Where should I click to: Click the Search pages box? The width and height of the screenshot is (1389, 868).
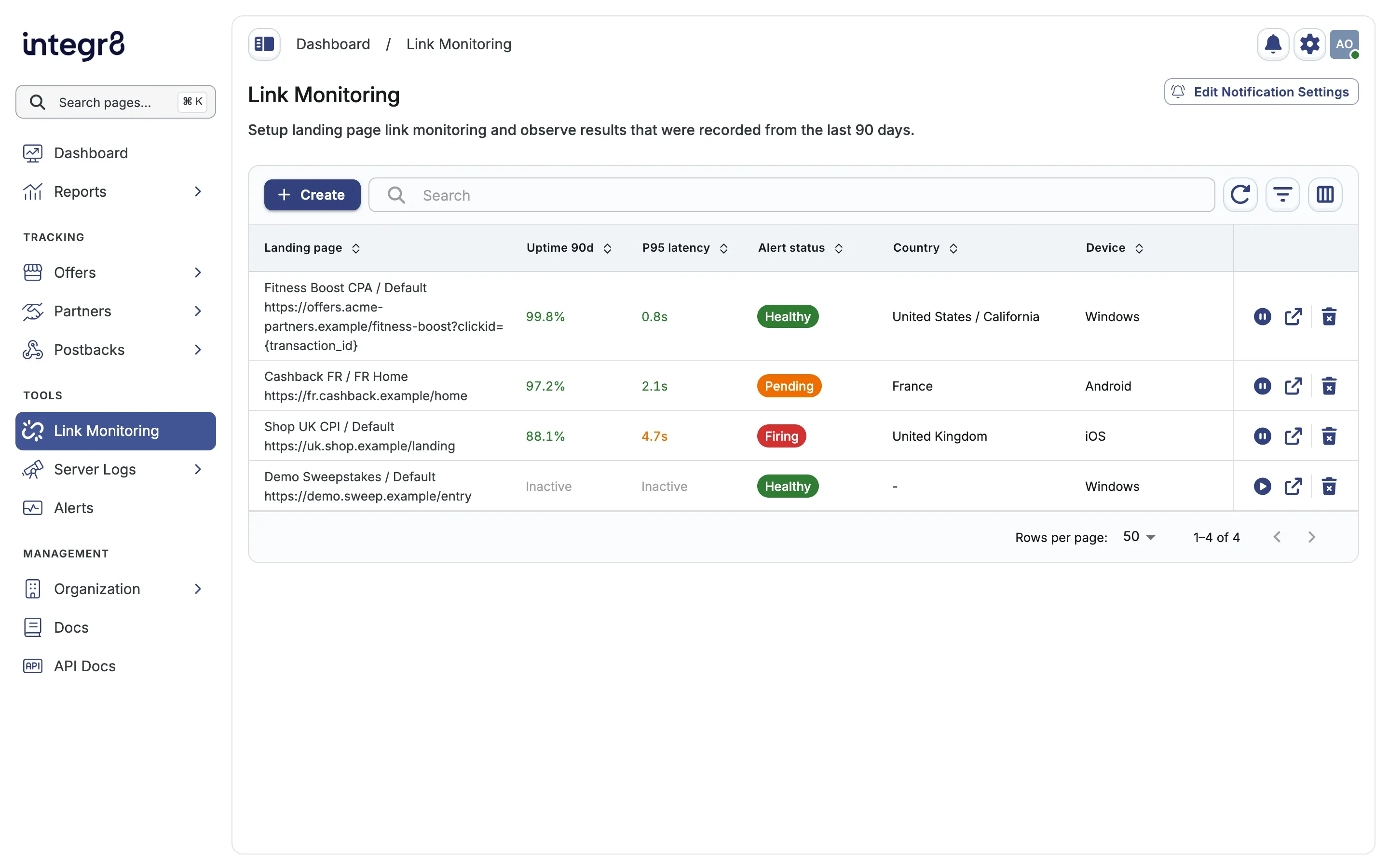point(115,102)
